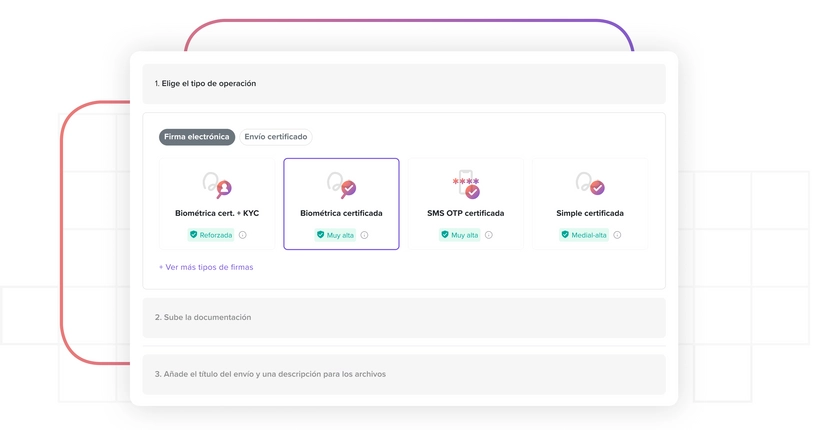Switch to Firma electrónica tab
The height and width of the screenshot is (430, 826).
tap(197, 137)
